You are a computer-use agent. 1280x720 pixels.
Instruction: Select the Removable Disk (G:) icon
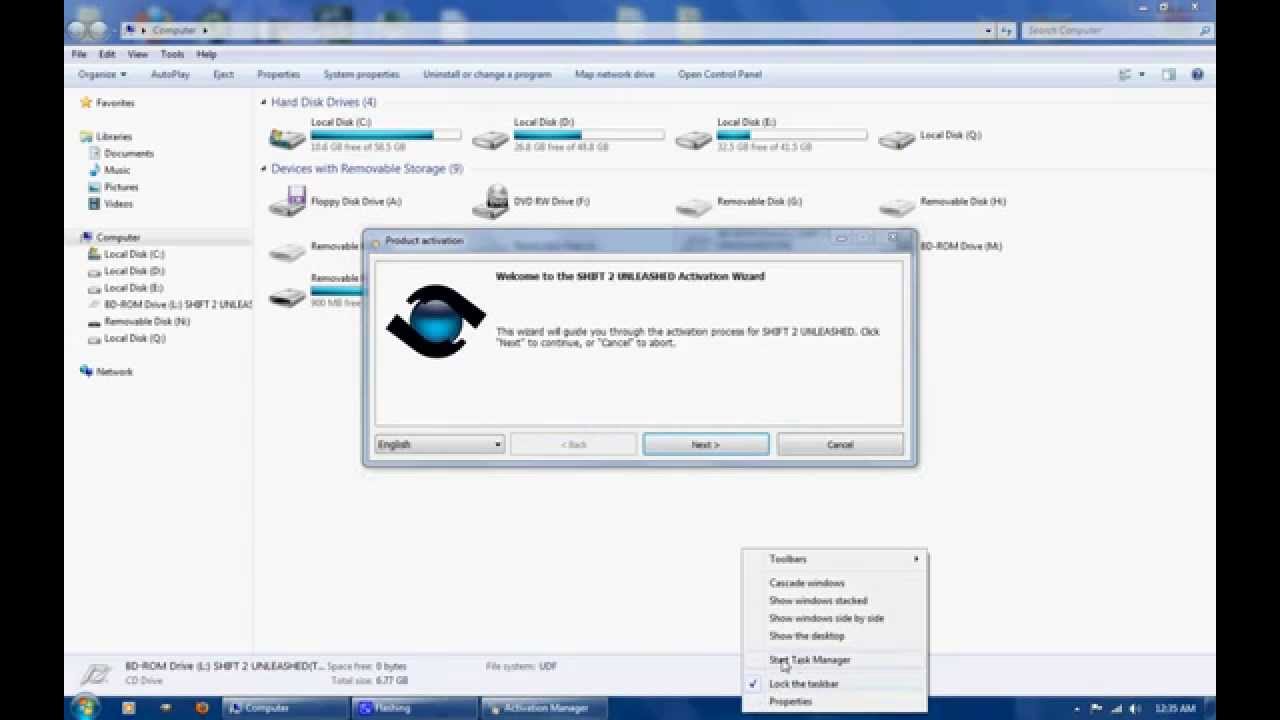click(693, 206)
